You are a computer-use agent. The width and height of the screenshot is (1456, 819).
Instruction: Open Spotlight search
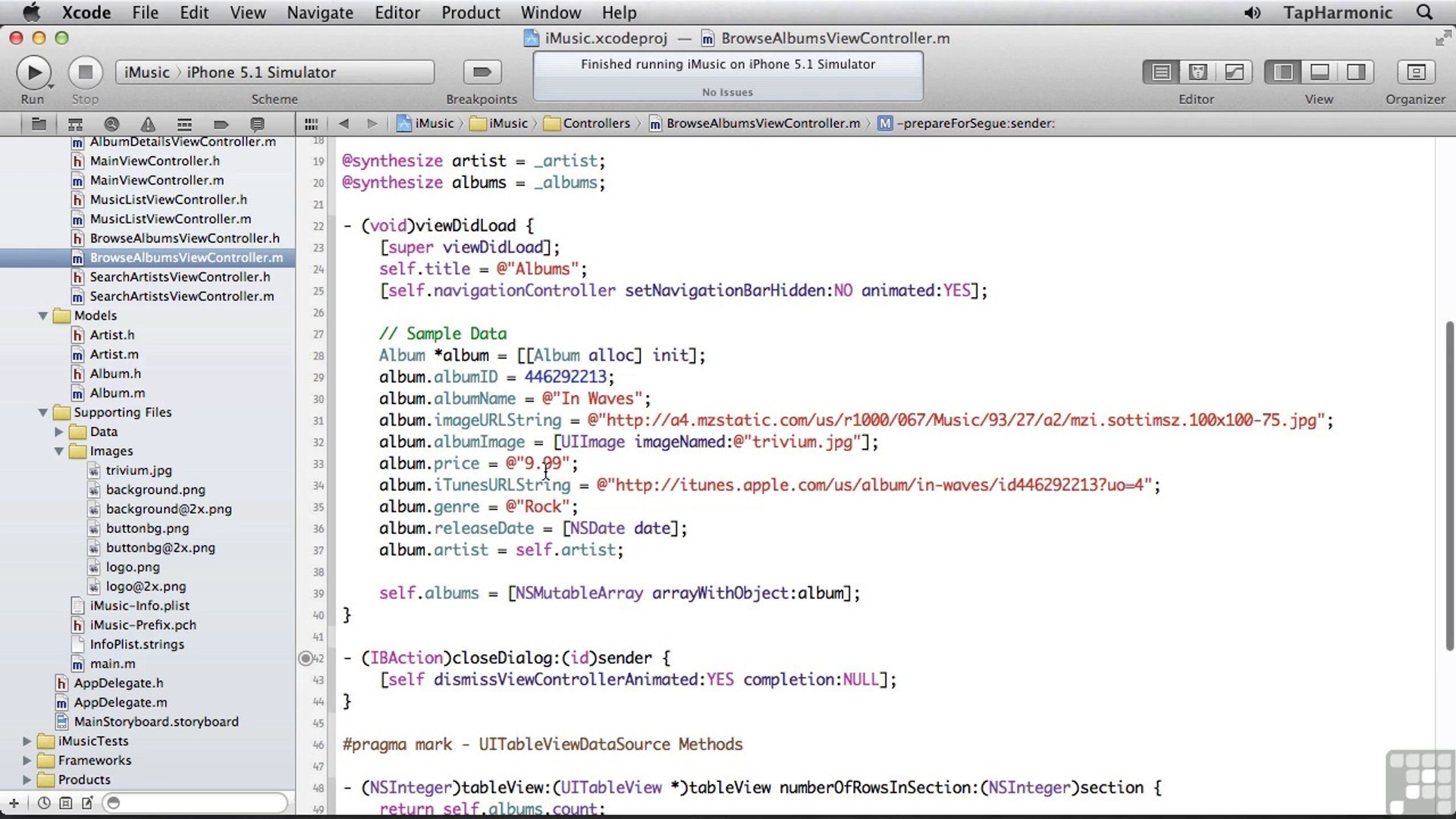point(1425,13)
